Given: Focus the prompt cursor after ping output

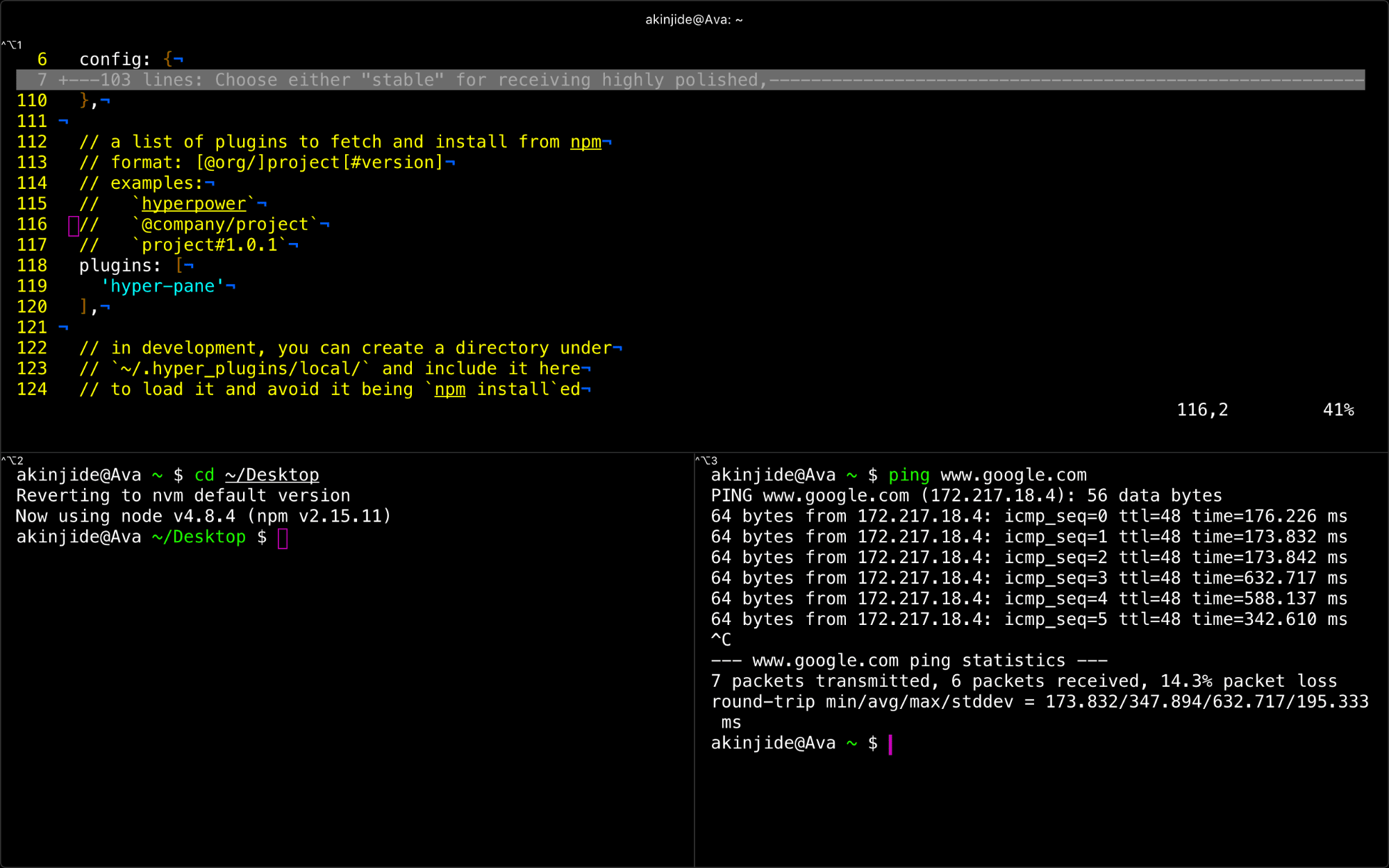Looking at the screenshot, I should coord(890,744).
